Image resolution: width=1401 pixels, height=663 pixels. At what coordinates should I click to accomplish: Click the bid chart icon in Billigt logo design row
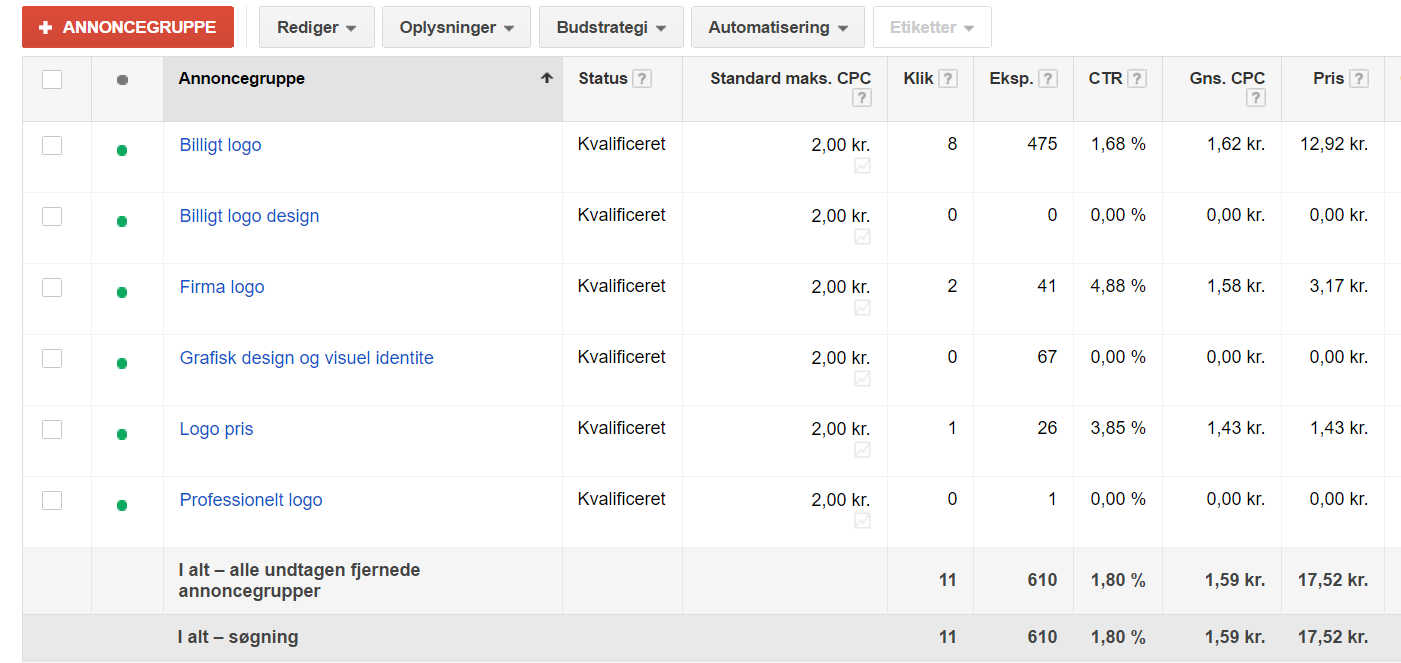862,237
